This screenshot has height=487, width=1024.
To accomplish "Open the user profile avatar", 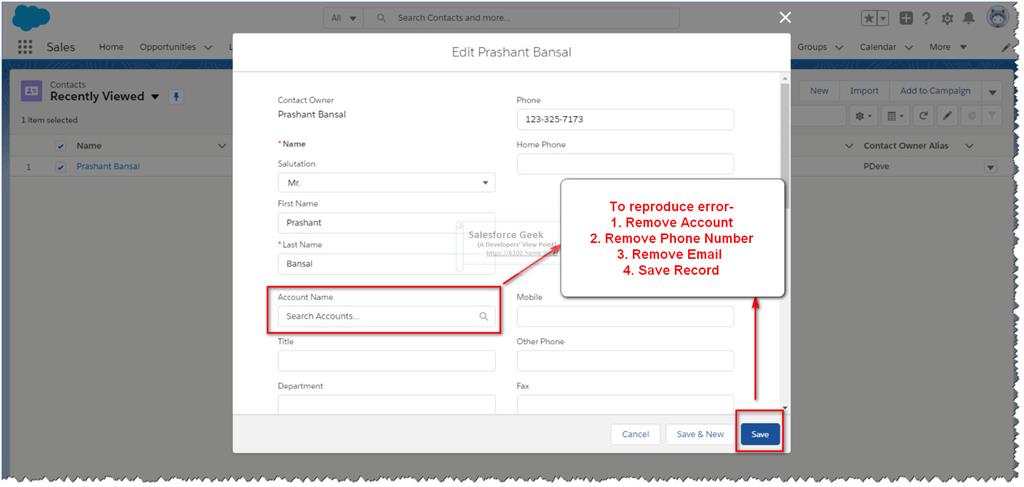I will (x=998, y=18).
